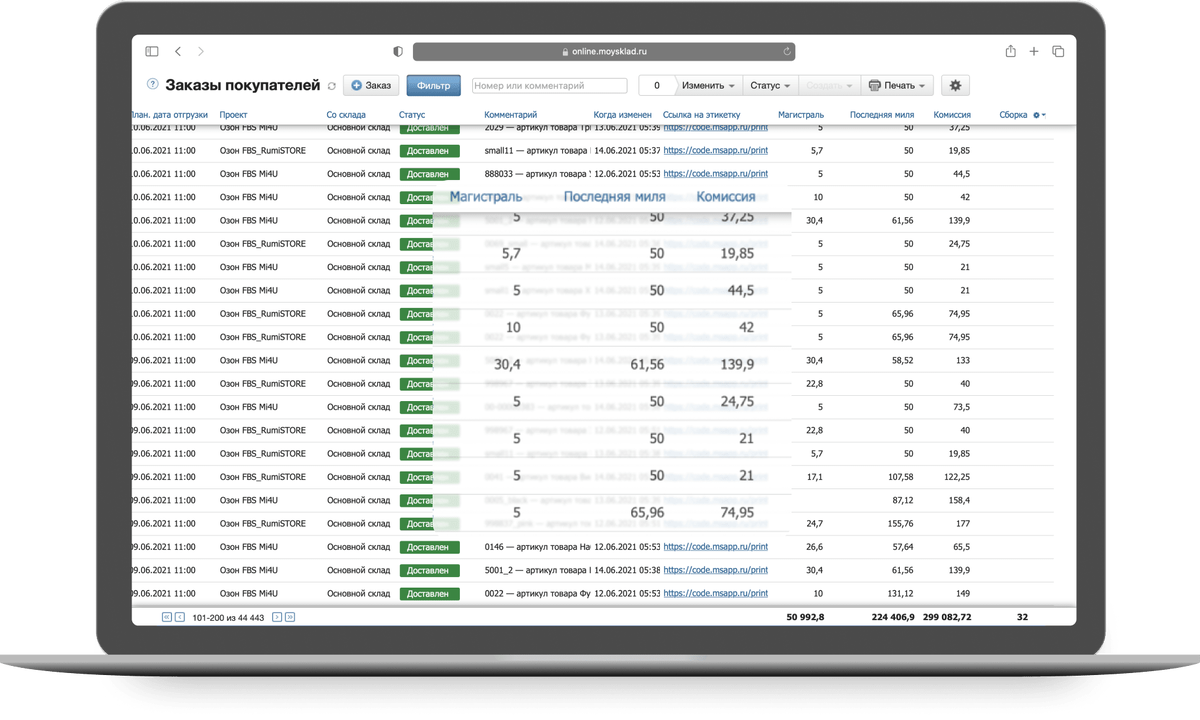
Task: Sort by the Магистраль column header
Action: pos(801,115)
